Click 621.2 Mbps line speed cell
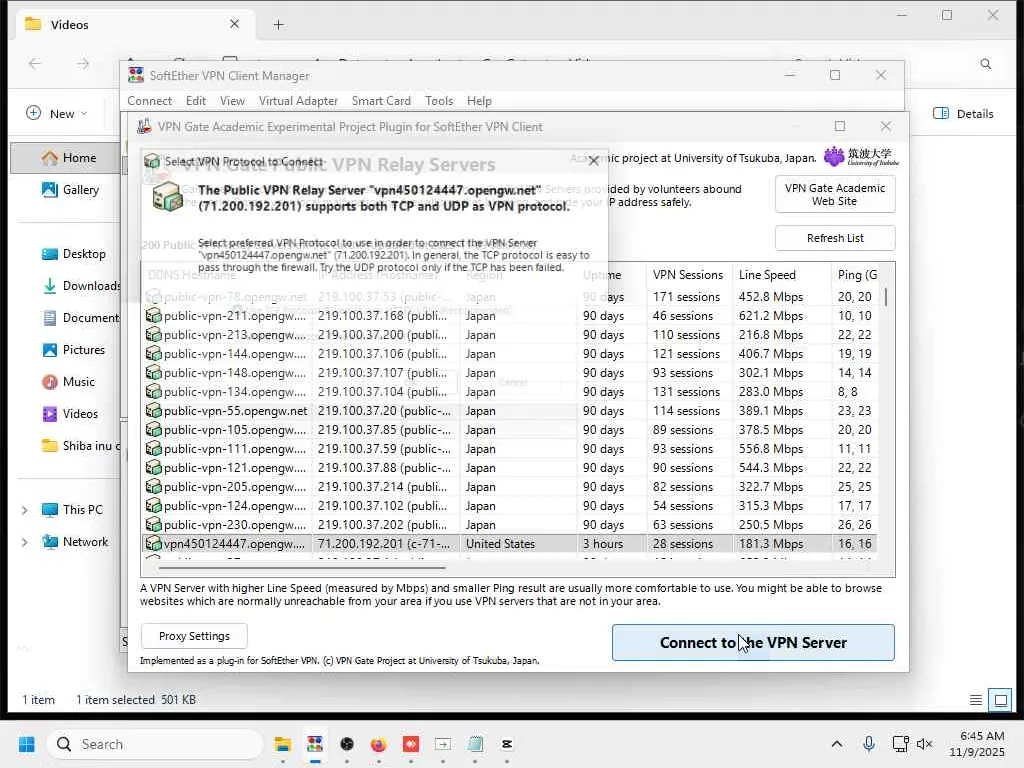Image resolution: width=1024 pixels, height=768 pixels. tap(771, 315)
